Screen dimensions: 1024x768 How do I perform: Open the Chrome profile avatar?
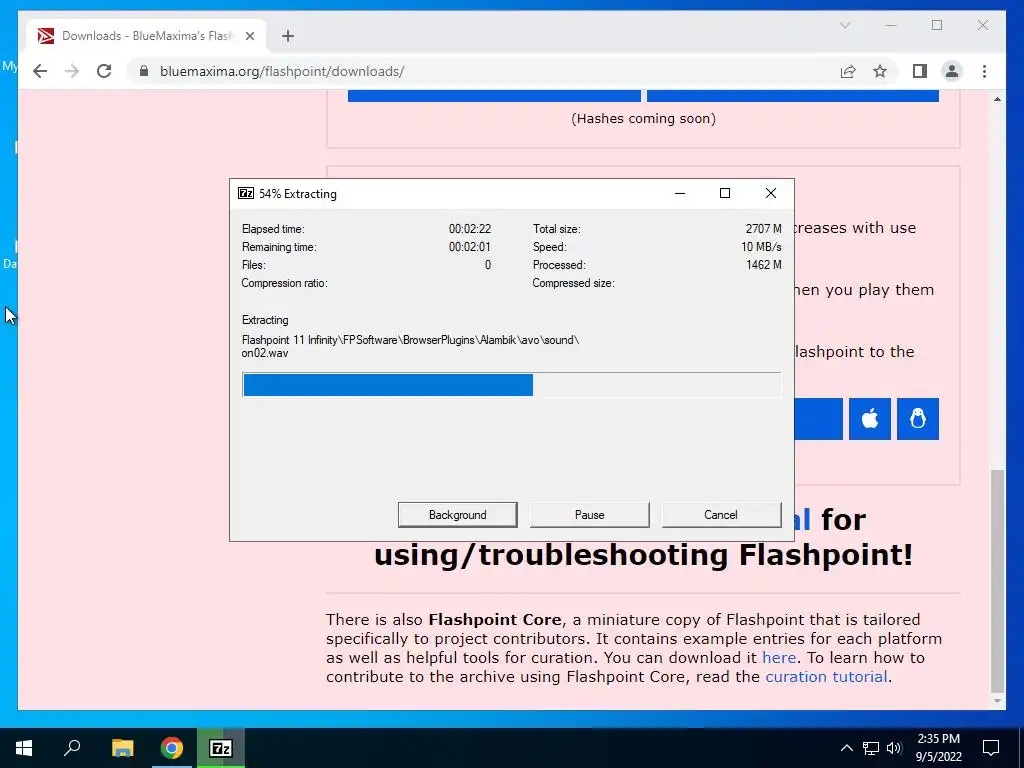coord(952,71)
